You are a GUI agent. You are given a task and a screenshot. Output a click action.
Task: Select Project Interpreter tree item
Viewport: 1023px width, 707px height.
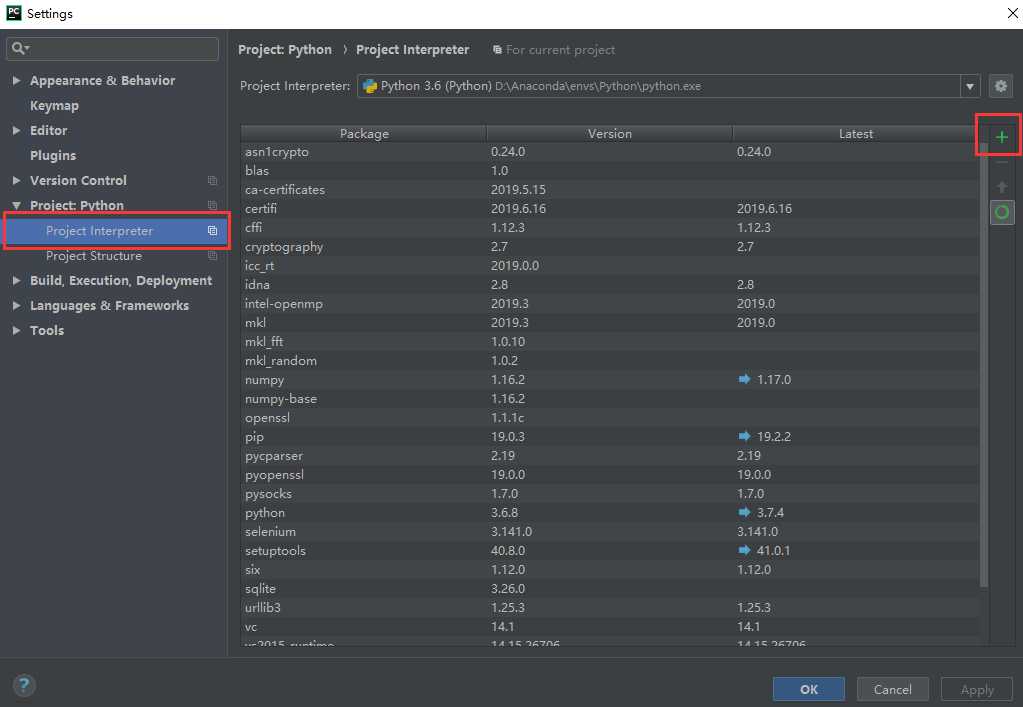116,231
